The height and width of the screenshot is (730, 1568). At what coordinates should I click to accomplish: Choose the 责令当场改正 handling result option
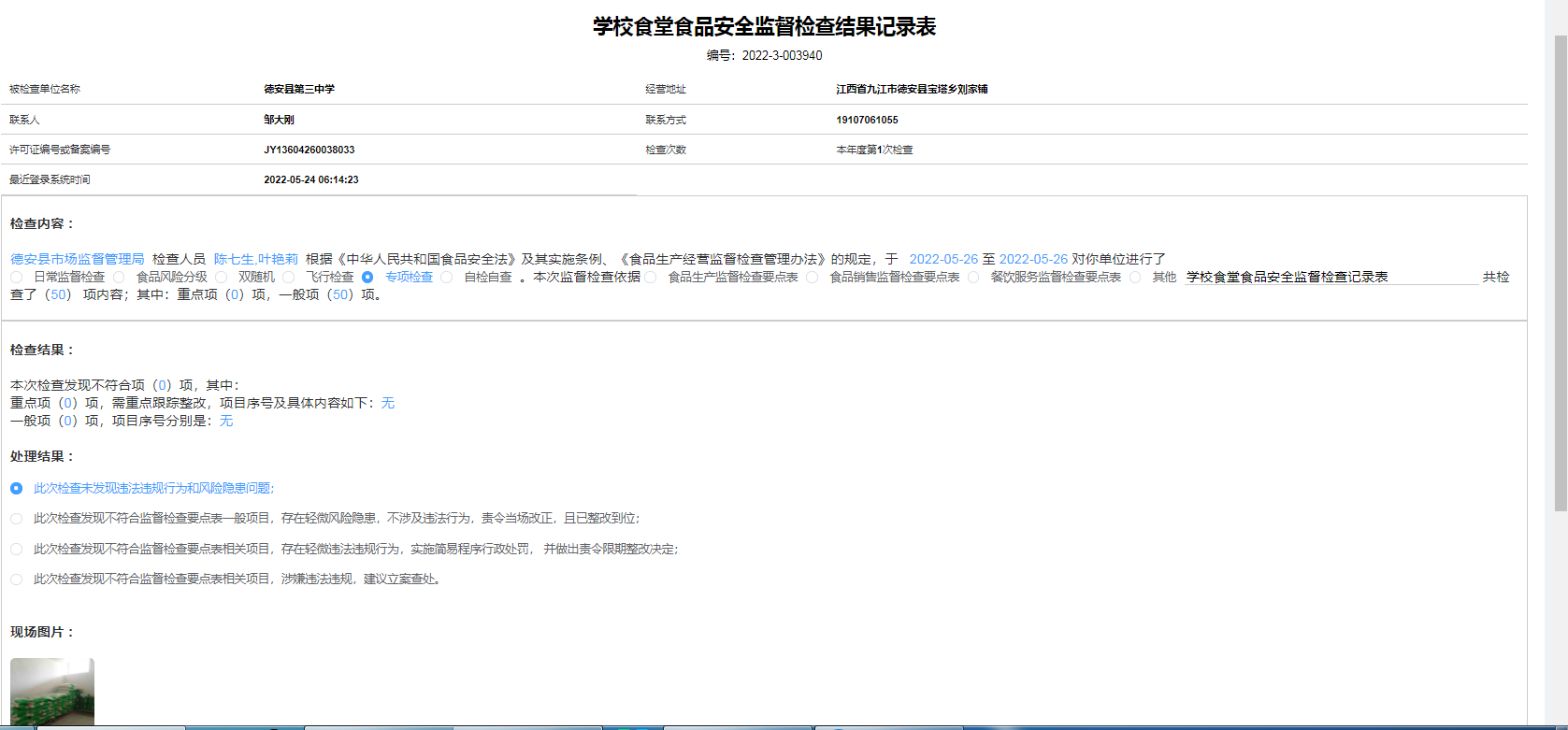point(17,519)
